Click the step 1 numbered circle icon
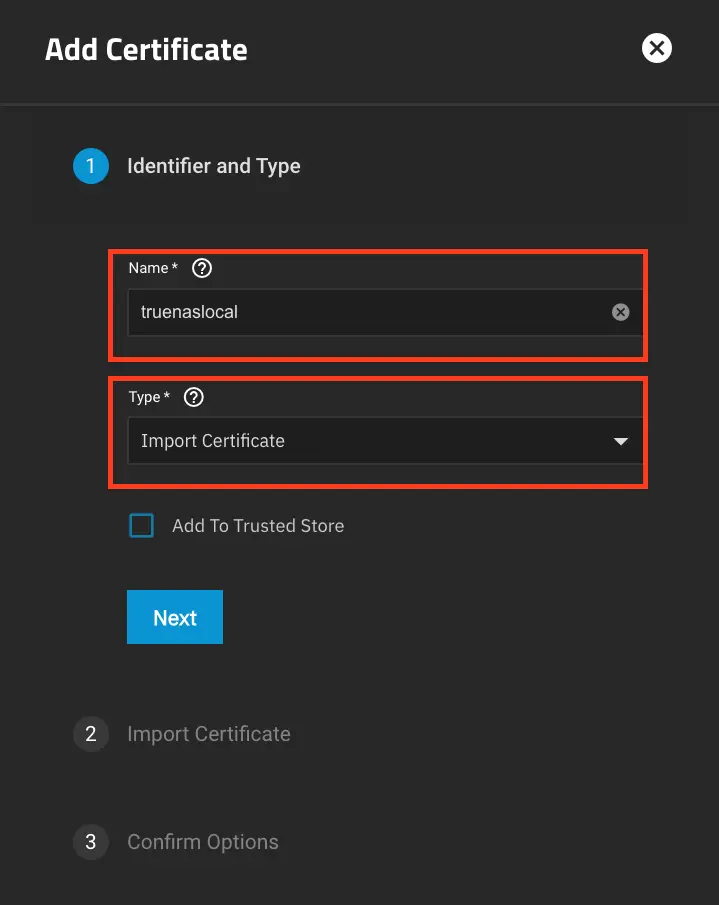719x905 pixels. pos(91,166)
